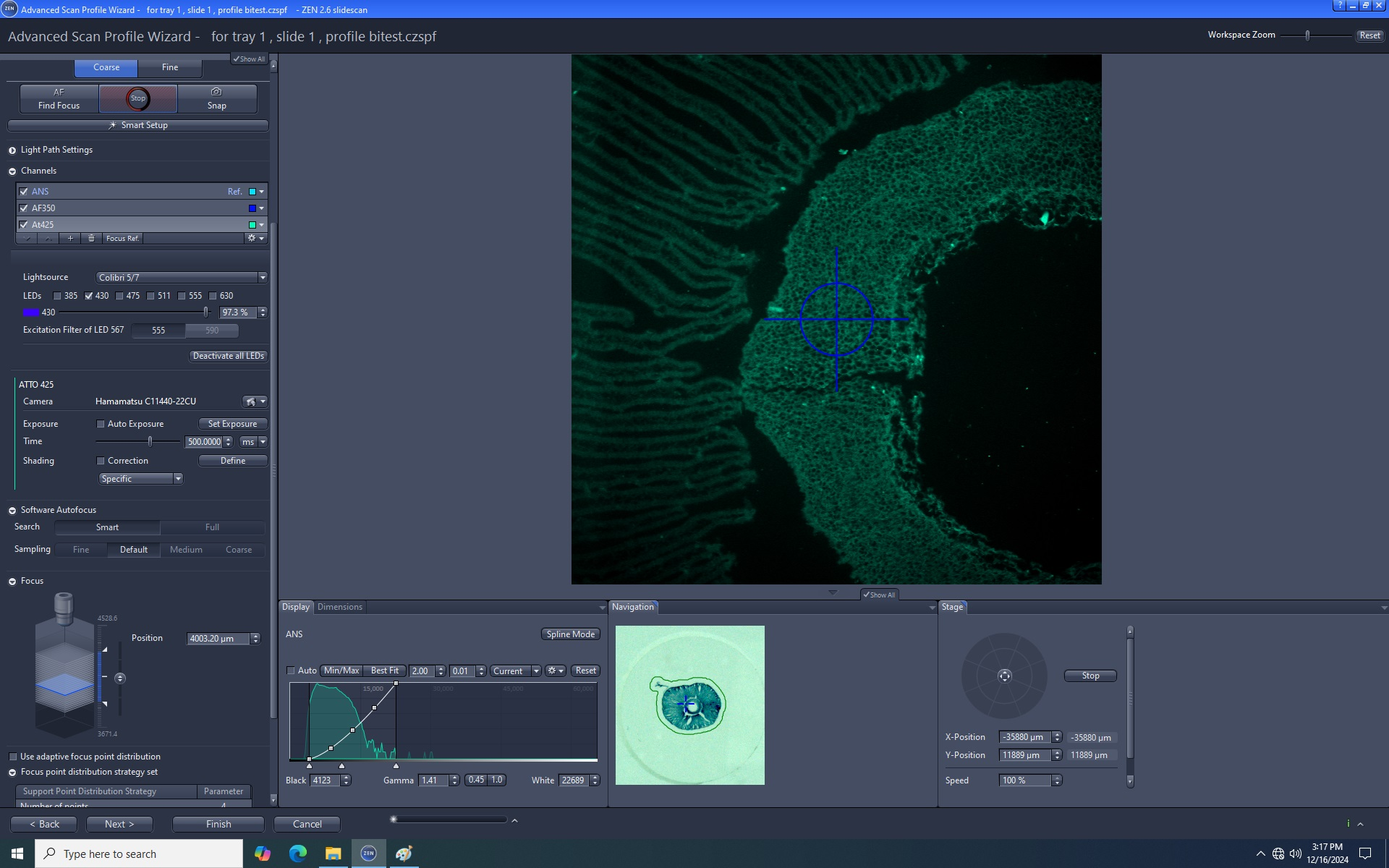This screenshot has width=1389, height=868.
Task: Move selected channel up in channel list
Action: (48, 238)
